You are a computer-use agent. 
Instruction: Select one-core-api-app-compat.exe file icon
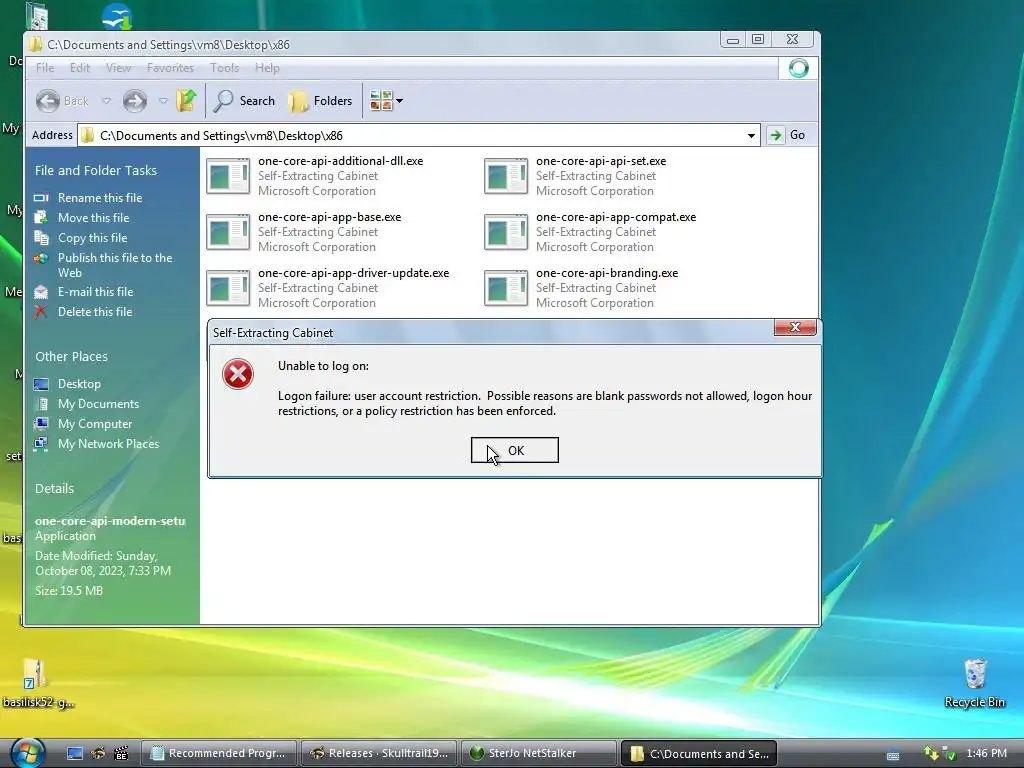tap(505, 232)
